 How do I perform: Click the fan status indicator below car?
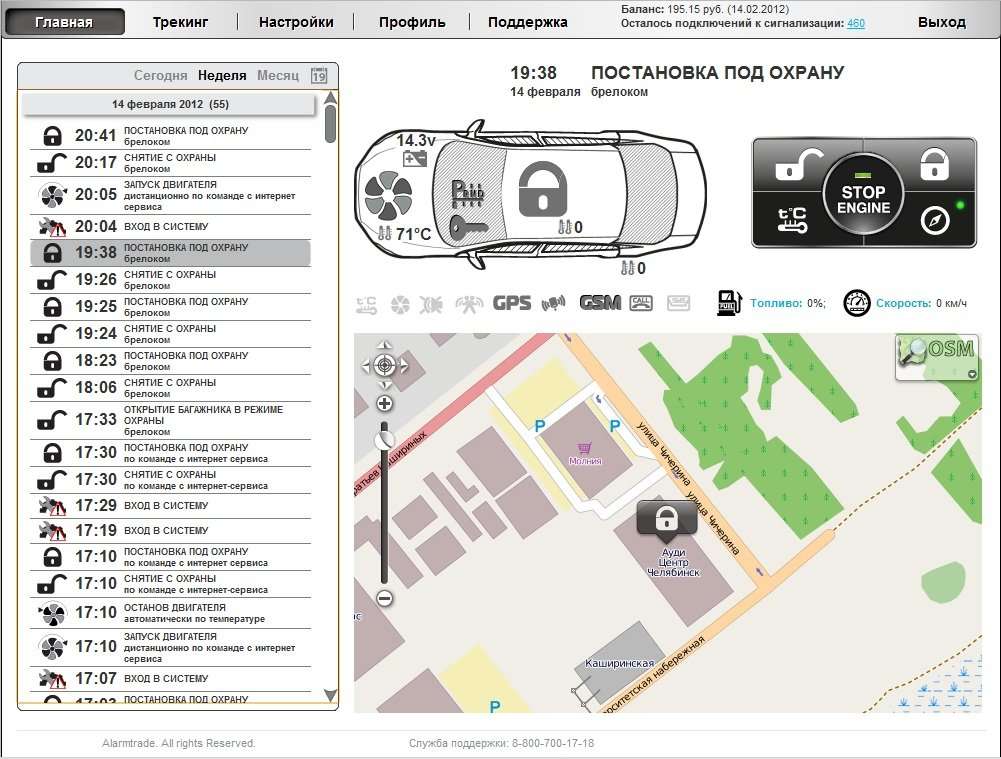tap(400, 304)
